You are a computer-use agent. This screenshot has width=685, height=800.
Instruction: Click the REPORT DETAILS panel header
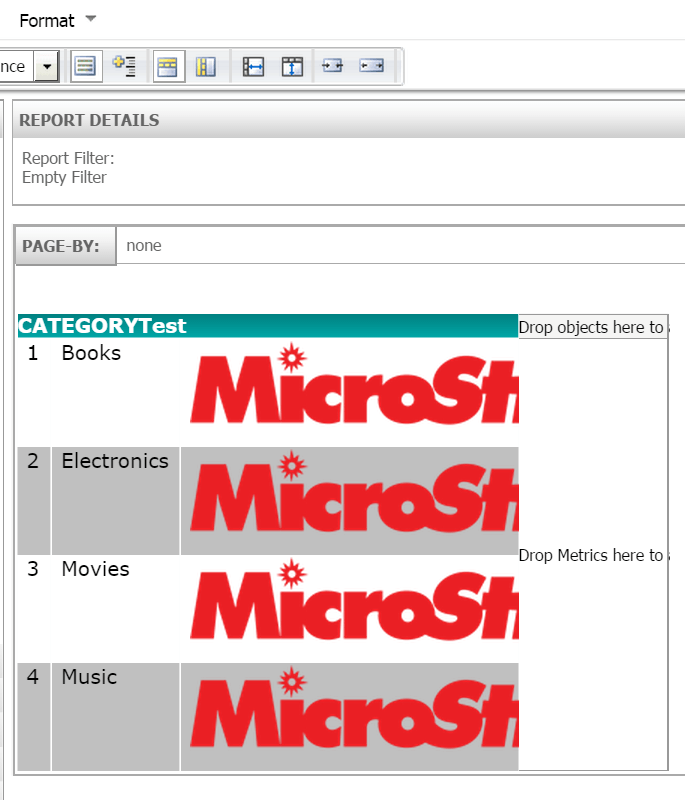tap(349, 120)
